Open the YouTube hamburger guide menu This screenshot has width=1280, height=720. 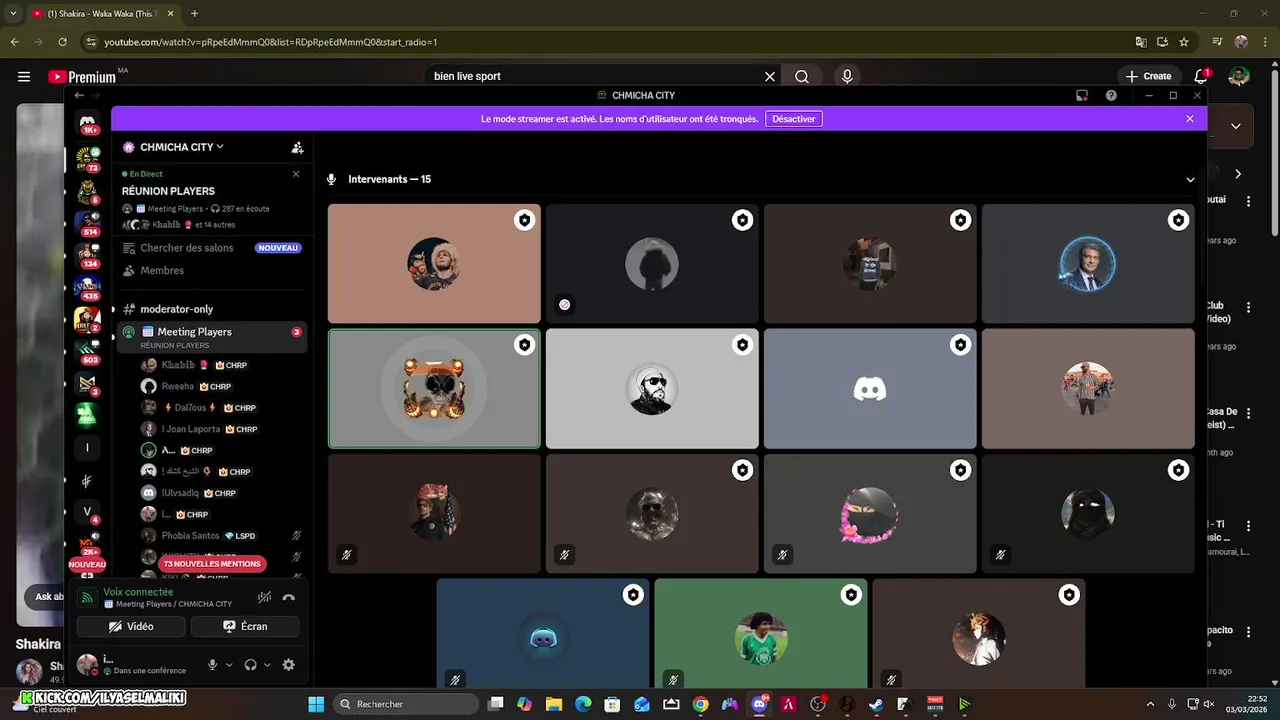[x=24, y=76]
